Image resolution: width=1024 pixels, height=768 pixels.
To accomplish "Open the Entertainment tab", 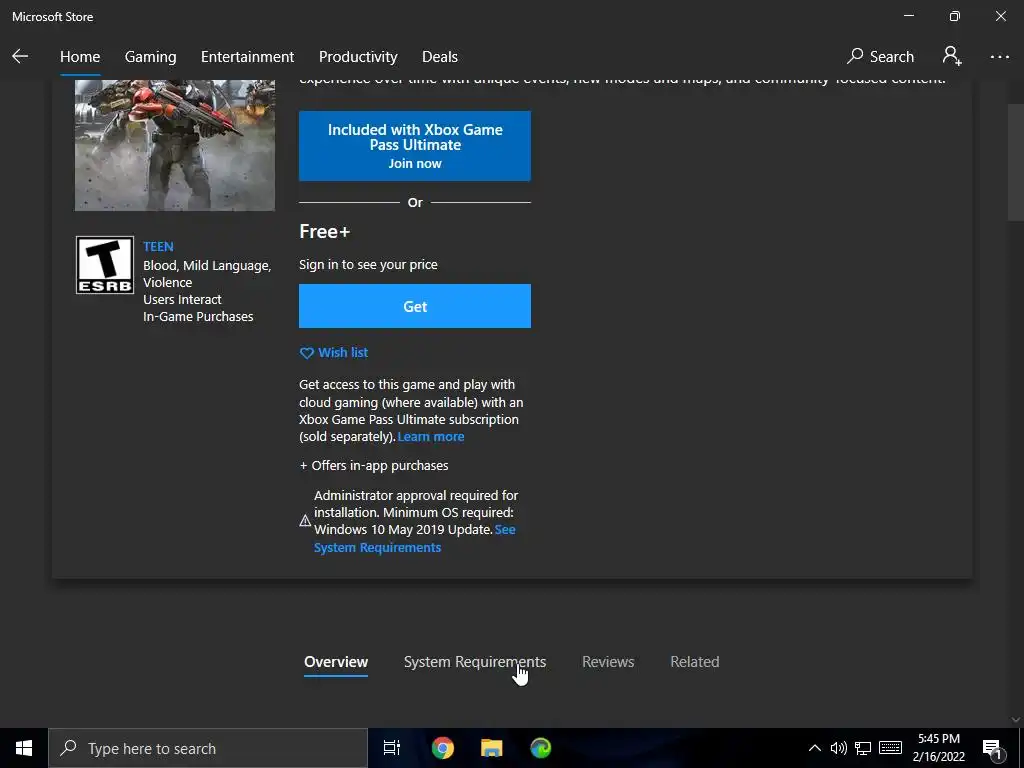I will [248, 57].
